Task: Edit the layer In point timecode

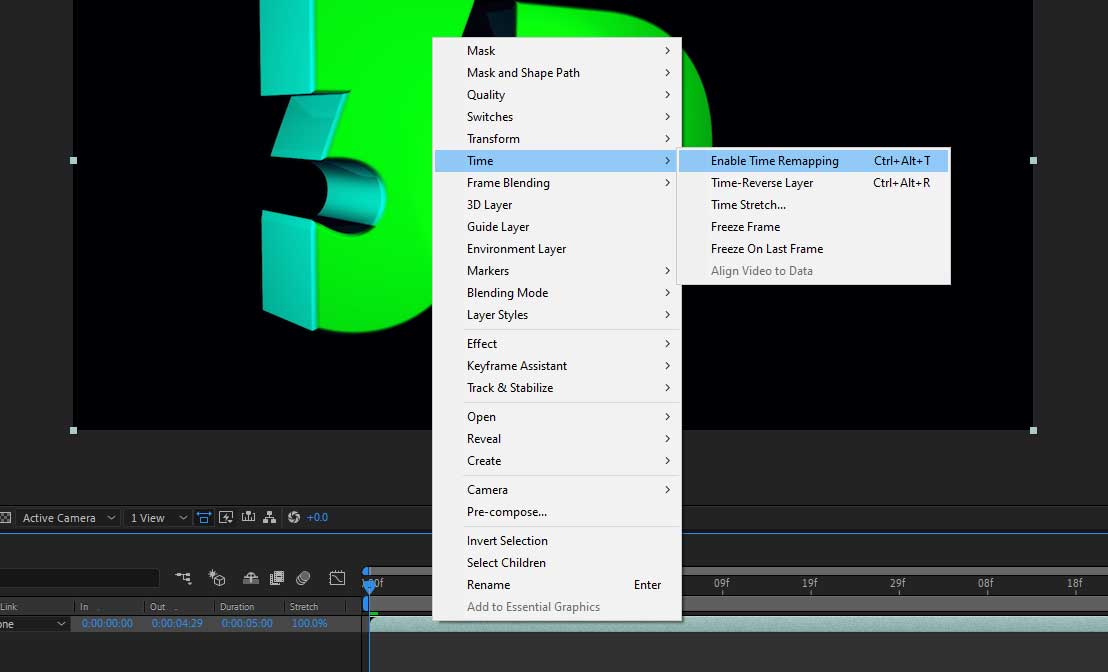Action: [x=106, y=623]
